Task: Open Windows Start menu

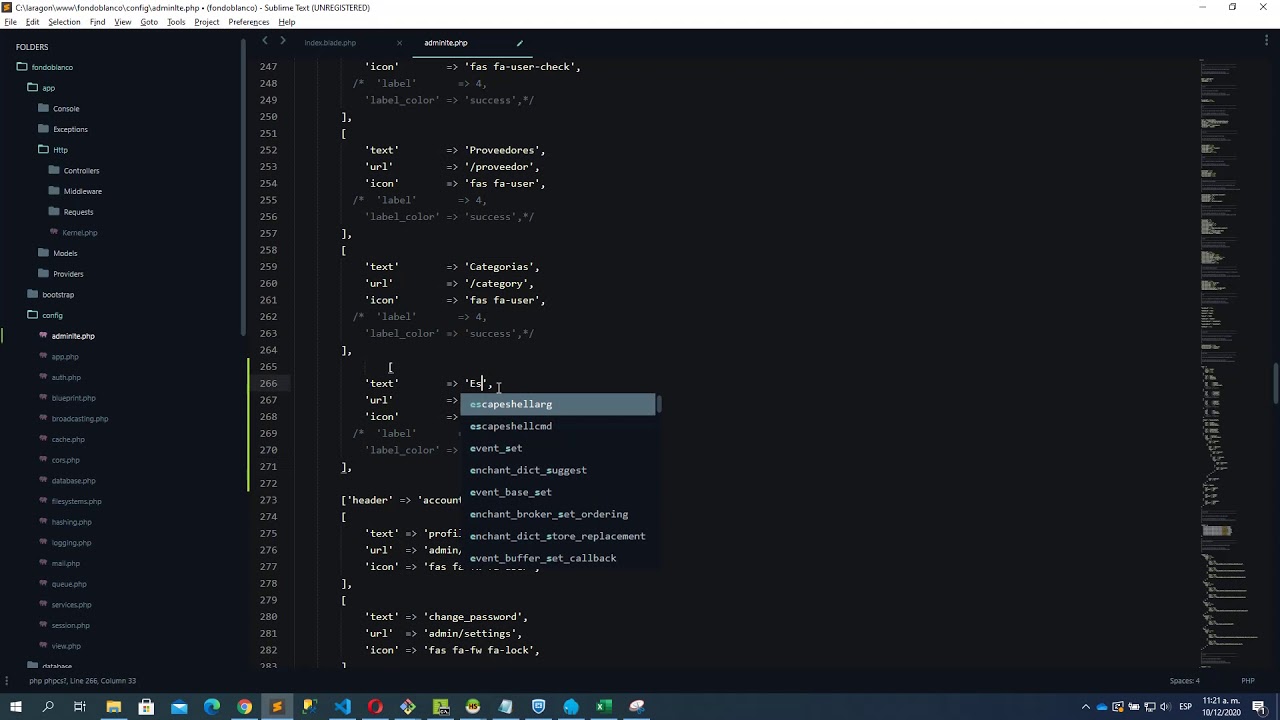Action: click(16, 707)
